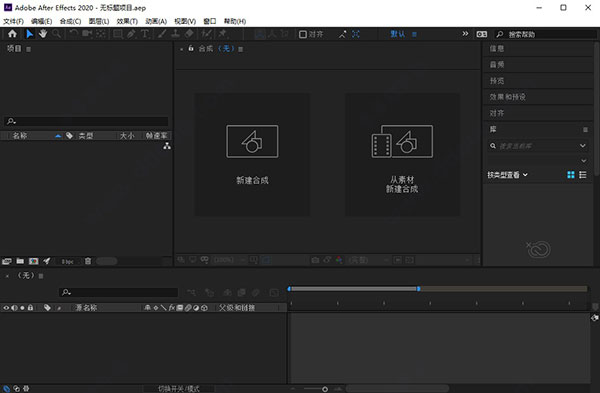Open the 项目 panel menu
This screenshot has height=393, width=600.
click(x=28, y=49)
